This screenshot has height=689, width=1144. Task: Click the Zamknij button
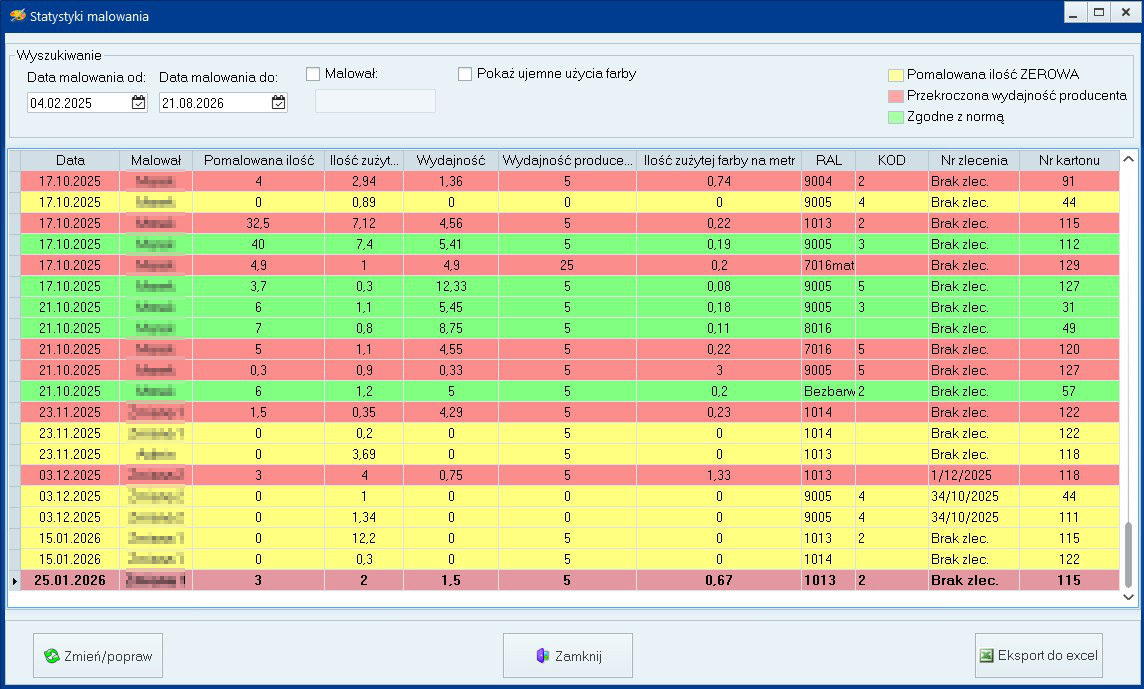(x=568, y=655)
